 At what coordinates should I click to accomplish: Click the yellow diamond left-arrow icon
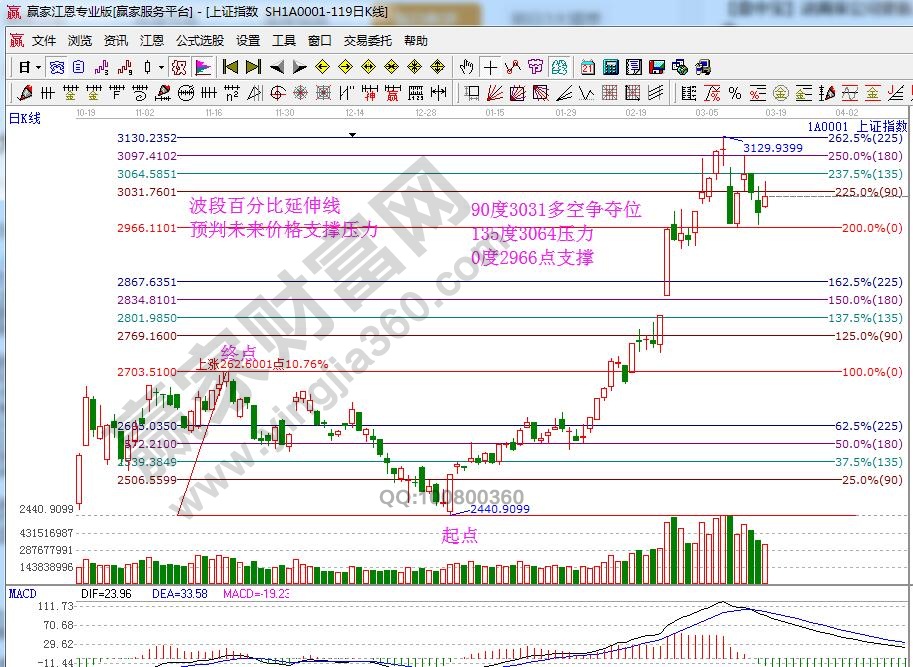(x=323, y=67)
